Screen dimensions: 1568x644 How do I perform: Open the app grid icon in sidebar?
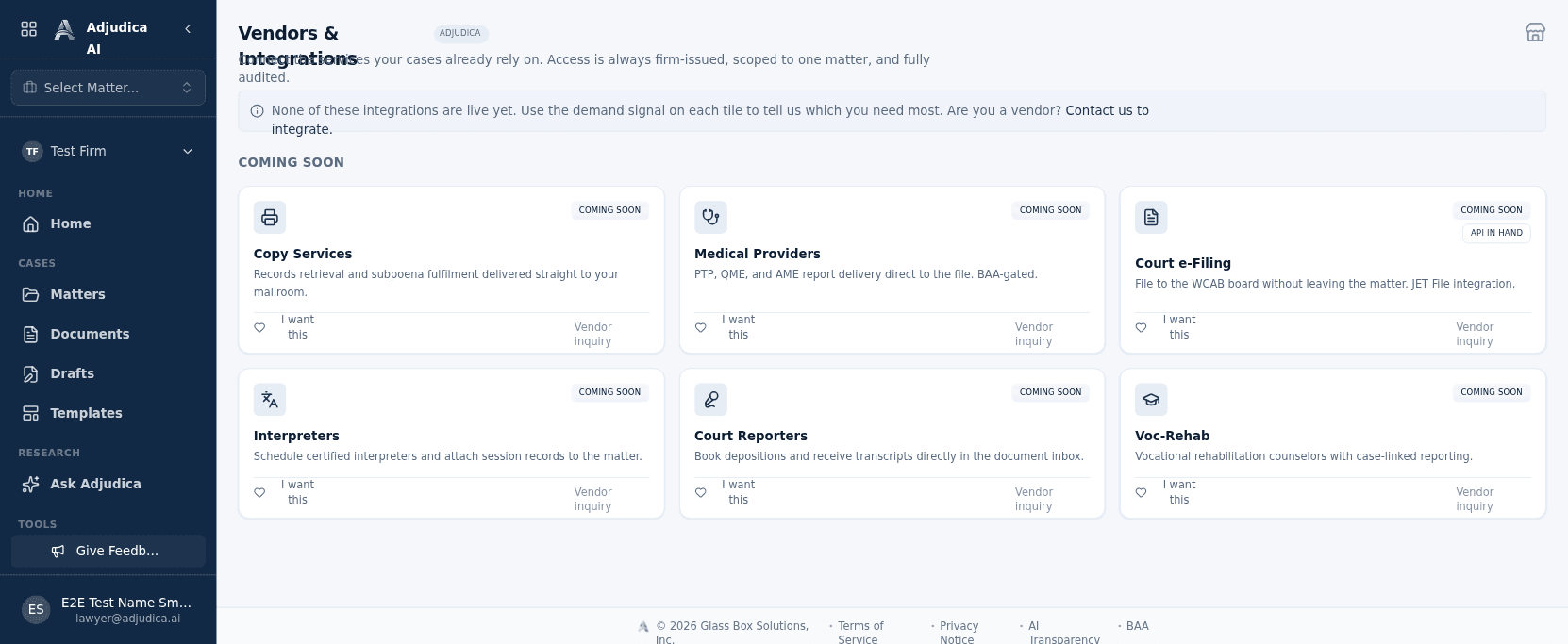click(x=29, y=29)
